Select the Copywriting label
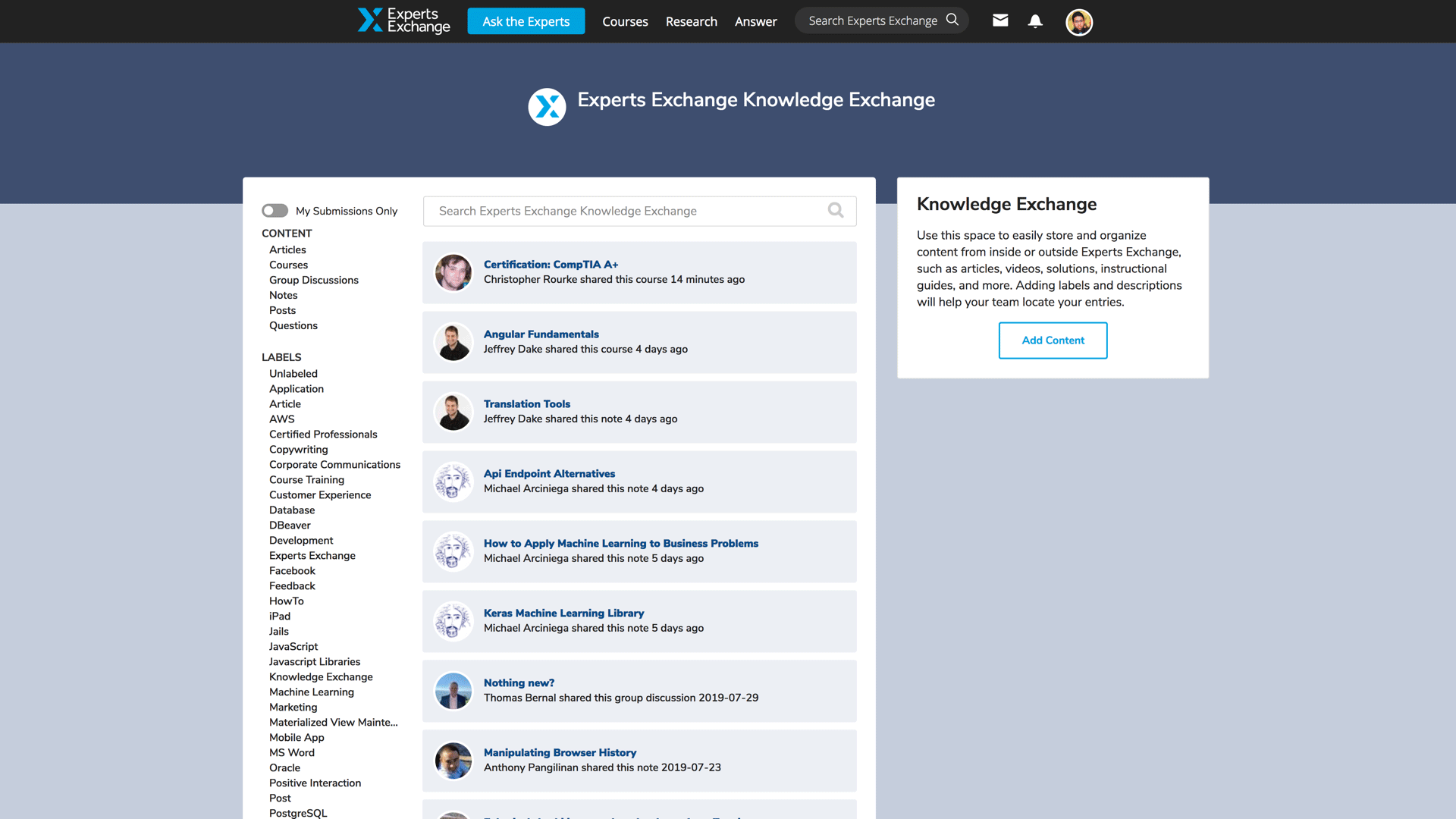This screenshot has width=1456, height=819. click(298, 450)
